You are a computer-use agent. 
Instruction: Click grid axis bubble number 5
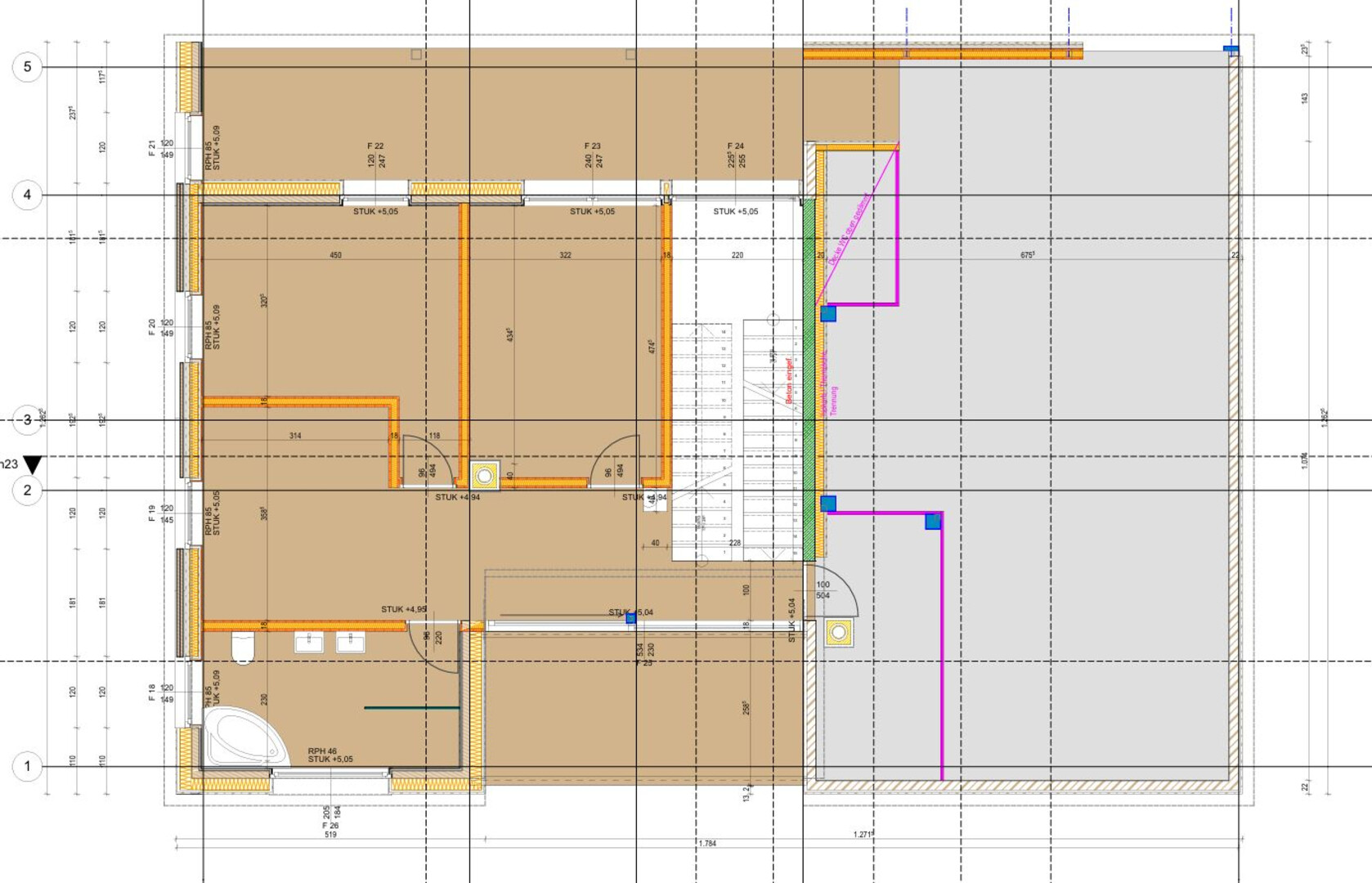pos(27,67)
